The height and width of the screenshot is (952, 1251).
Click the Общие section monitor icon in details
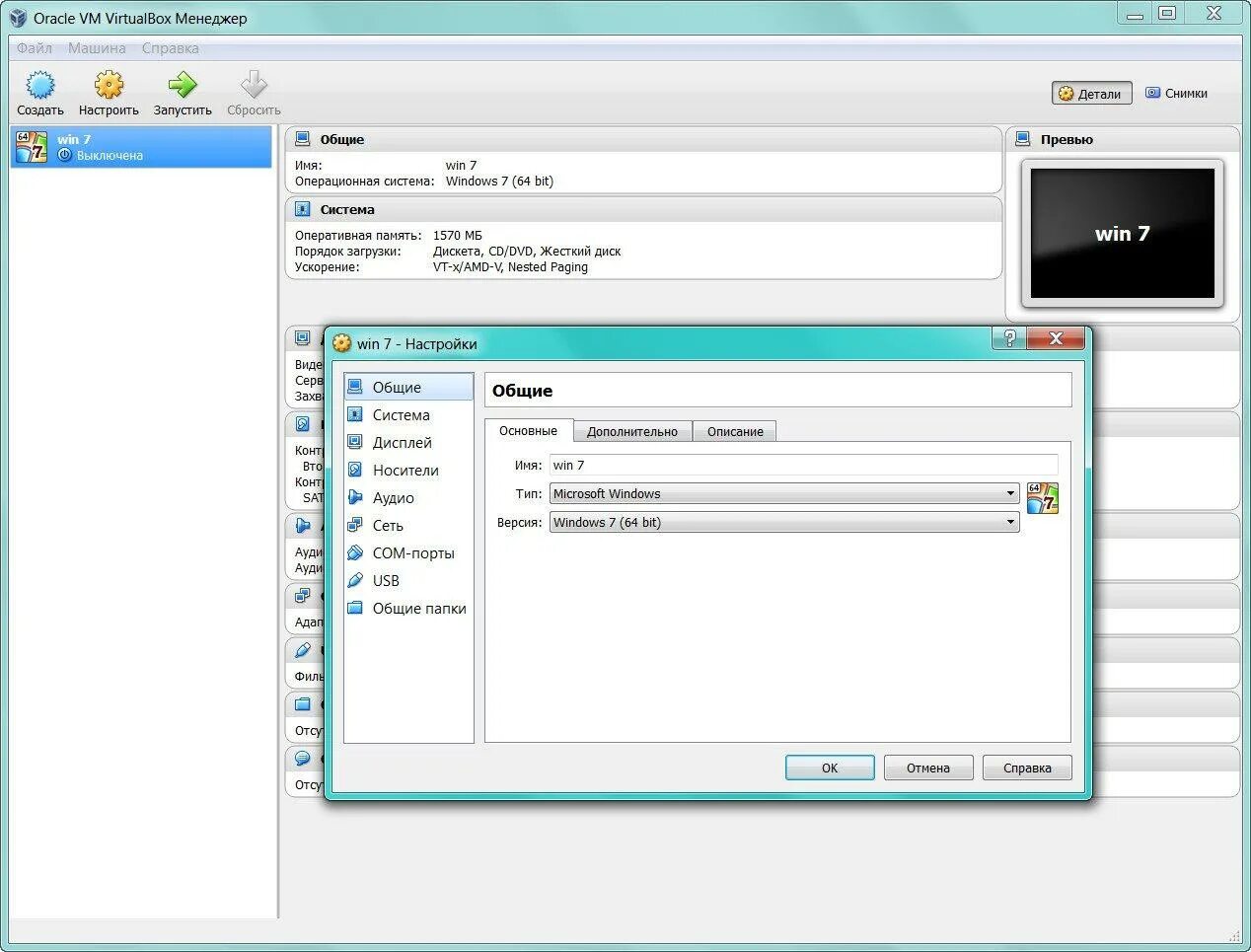[303, 139]
